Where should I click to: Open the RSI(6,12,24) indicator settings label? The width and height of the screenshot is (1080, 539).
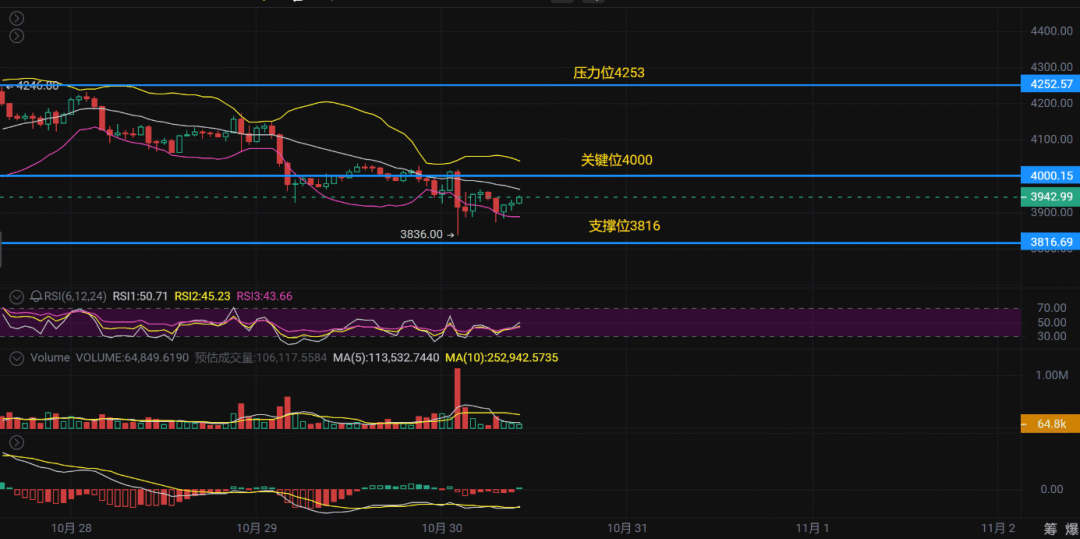point(76,297)
